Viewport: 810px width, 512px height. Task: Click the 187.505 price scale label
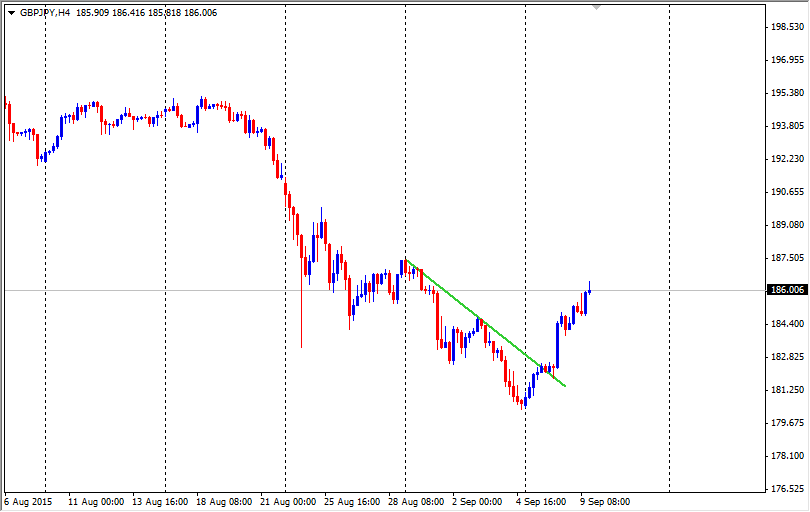tap(787, 258)
